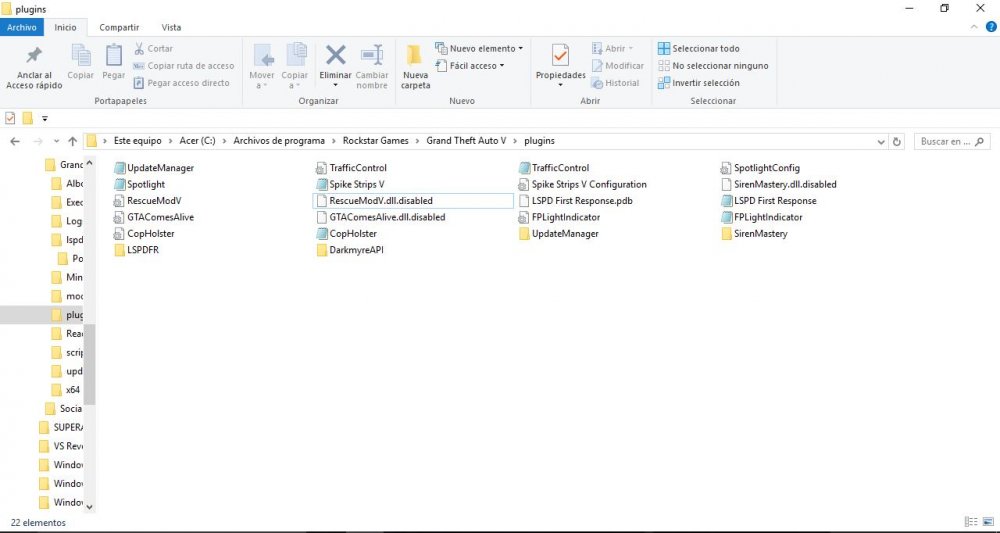The width and height of the screenshot is (1000, 533).
Task: Open the Archivo menu tab
Action: coord(22,27)
